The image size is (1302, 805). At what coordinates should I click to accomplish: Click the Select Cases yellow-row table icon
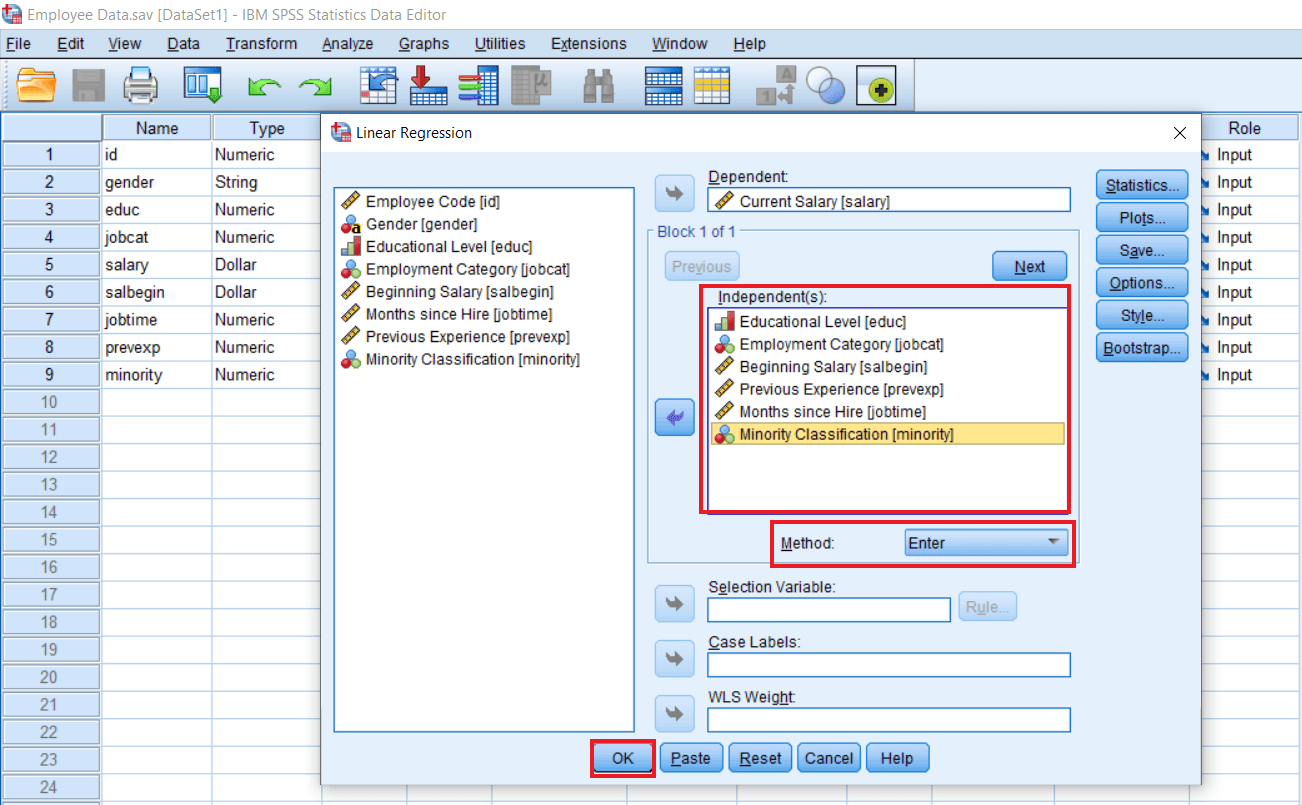(x=712, y=86)
